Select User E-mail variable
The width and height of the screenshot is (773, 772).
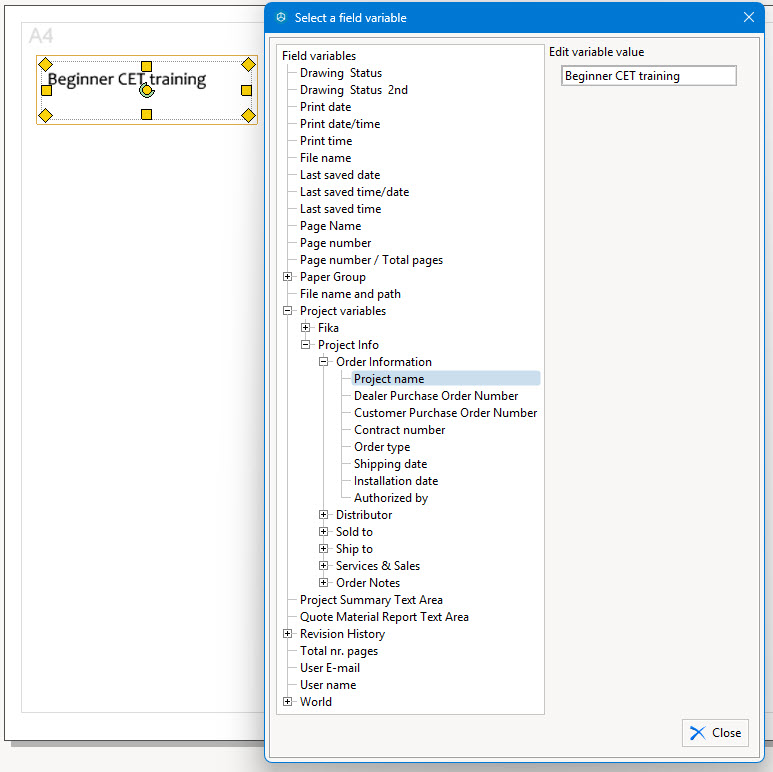[330, 667]
